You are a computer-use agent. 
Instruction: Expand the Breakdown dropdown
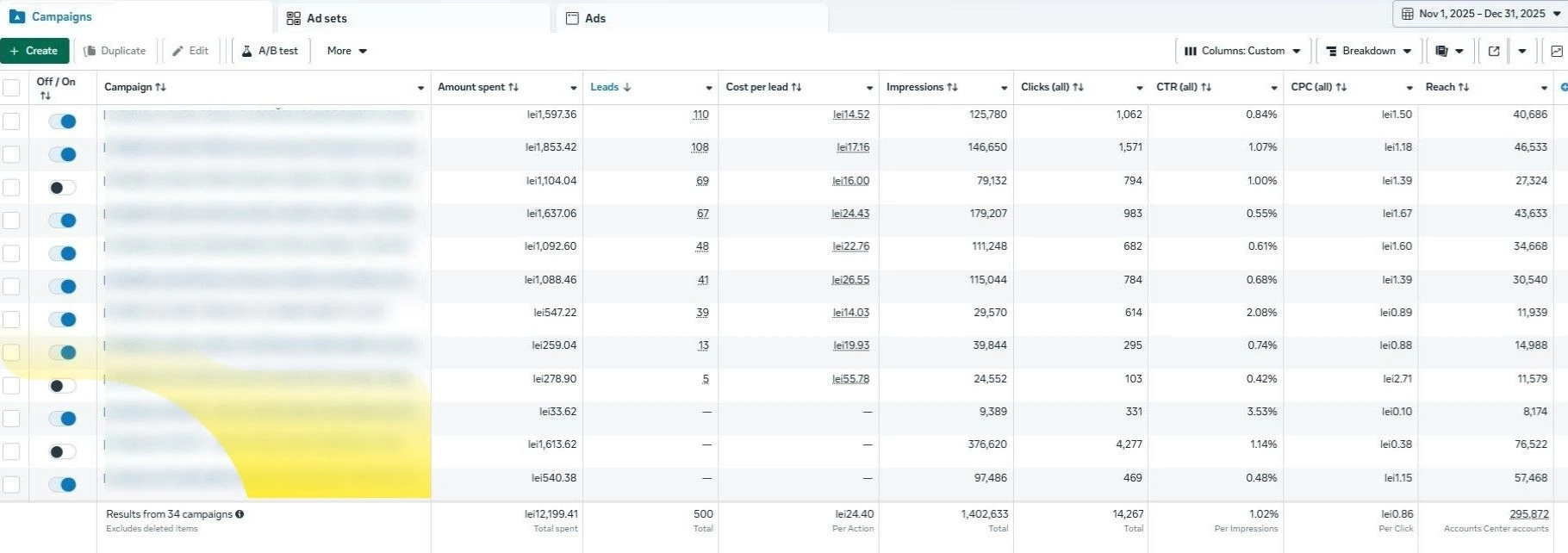1368,51
